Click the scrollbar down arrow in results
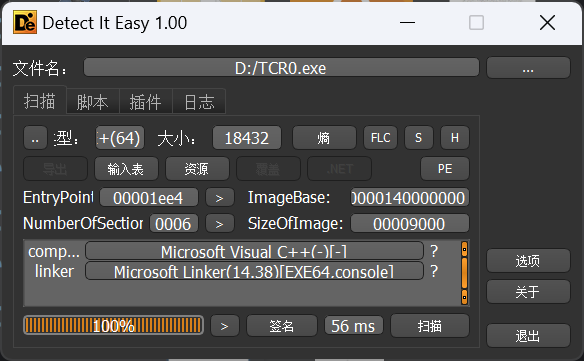This screenshot has height=361, width=584. click(464, 297)
